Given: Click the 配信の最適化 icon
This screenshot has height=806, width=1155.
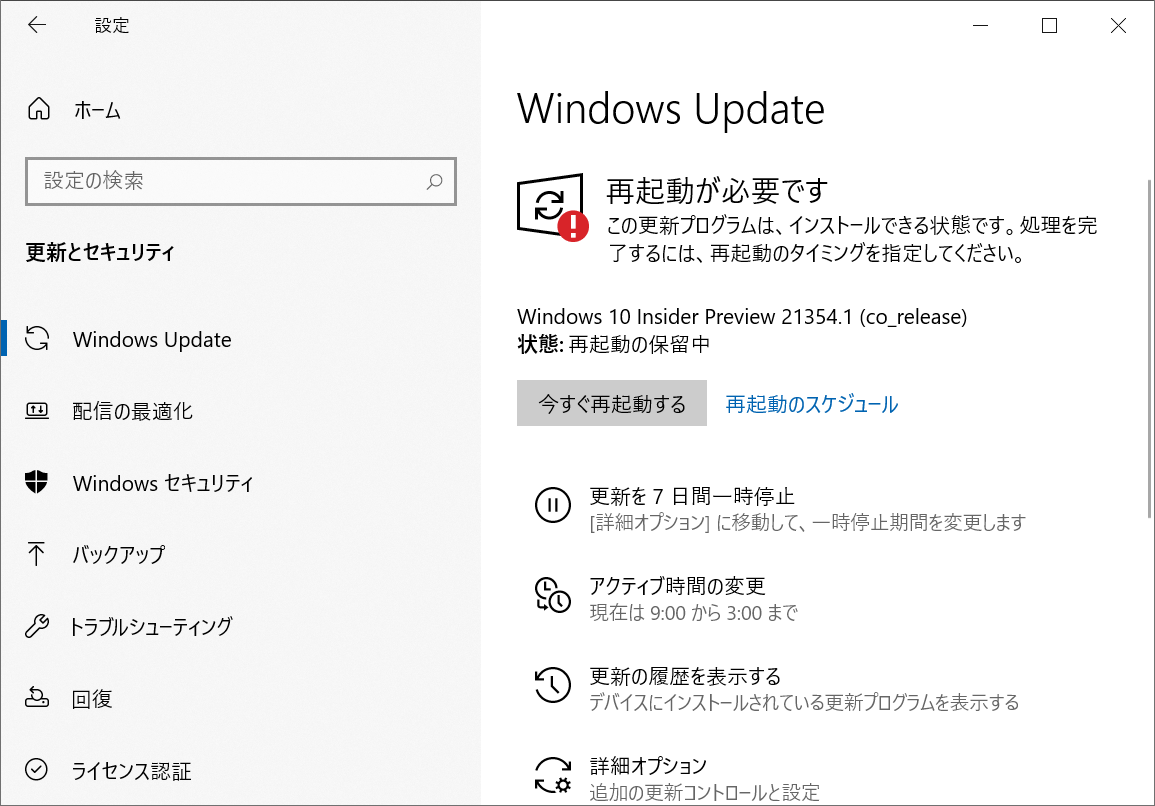Looking at the screenshot, I should (x=37, y=410).
